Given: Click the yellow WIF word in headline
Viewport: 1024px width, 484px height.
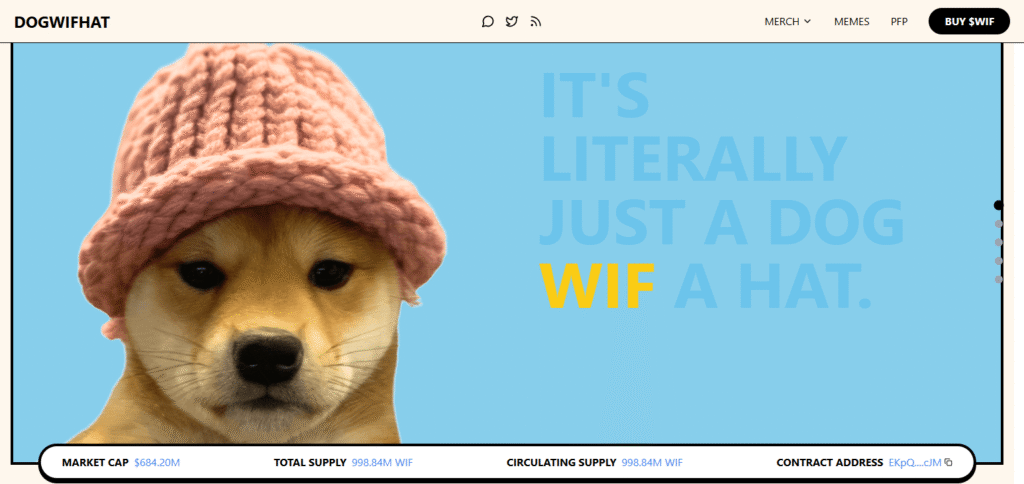Looking at the screenshot, I should coord(598,287).
